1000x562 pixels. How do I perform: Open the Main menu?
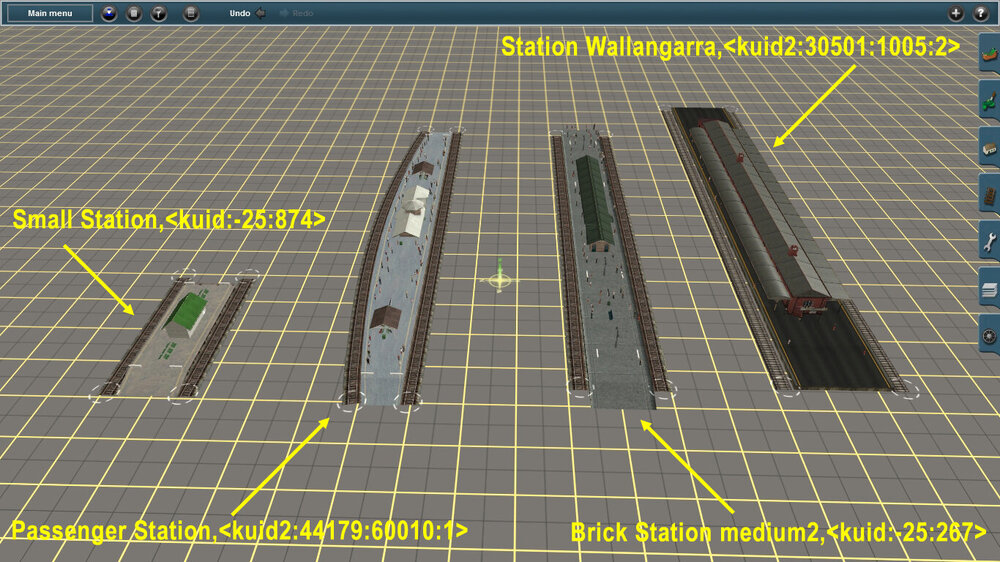click(50, 13)
